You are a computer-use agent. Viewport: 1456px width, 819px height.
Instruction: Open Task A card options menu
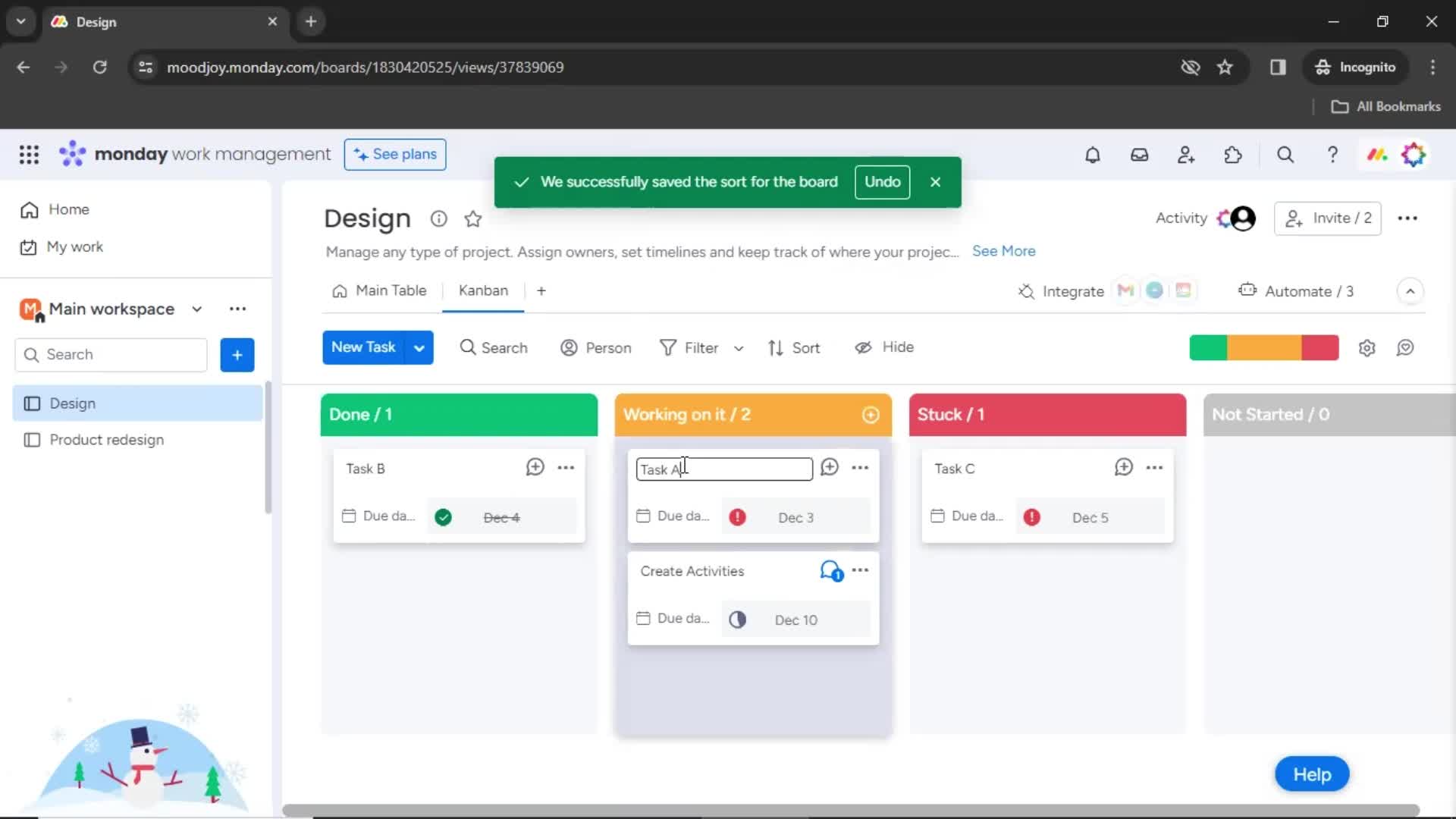click(860, 467)
